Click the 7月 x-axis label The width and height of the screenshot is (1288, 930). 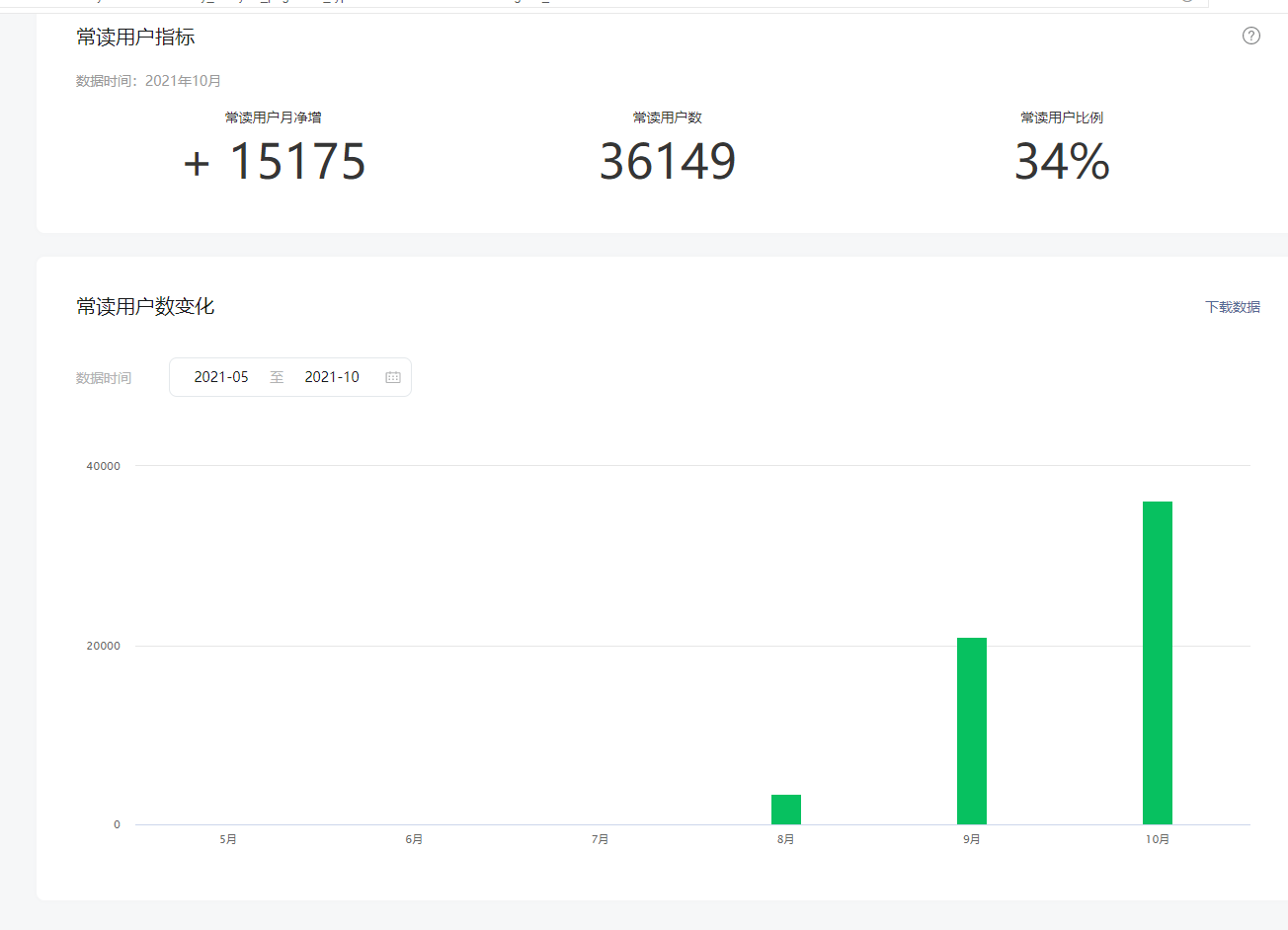(x=600, y=839)
